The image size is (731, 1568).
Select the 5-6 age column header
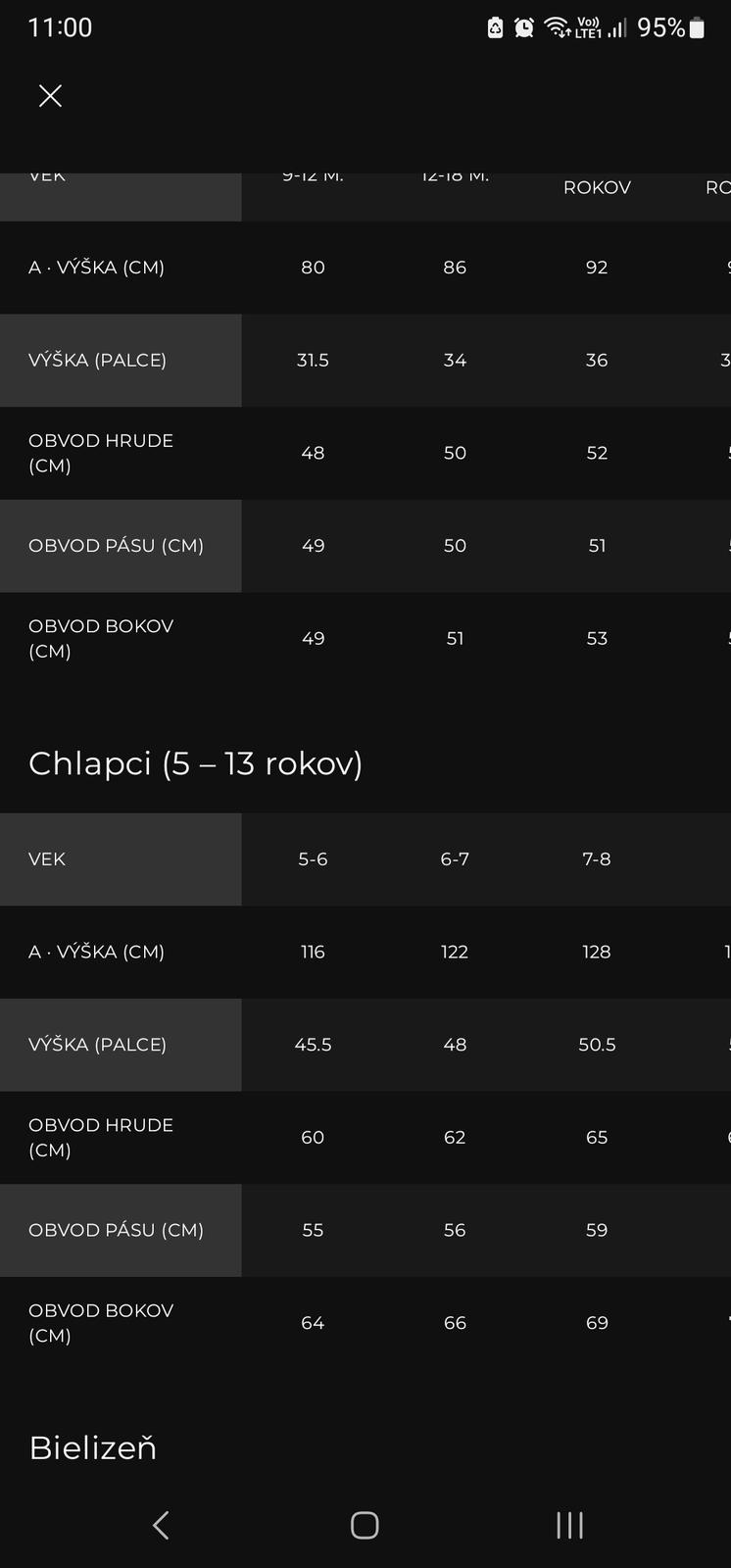[x=313, y=859]
